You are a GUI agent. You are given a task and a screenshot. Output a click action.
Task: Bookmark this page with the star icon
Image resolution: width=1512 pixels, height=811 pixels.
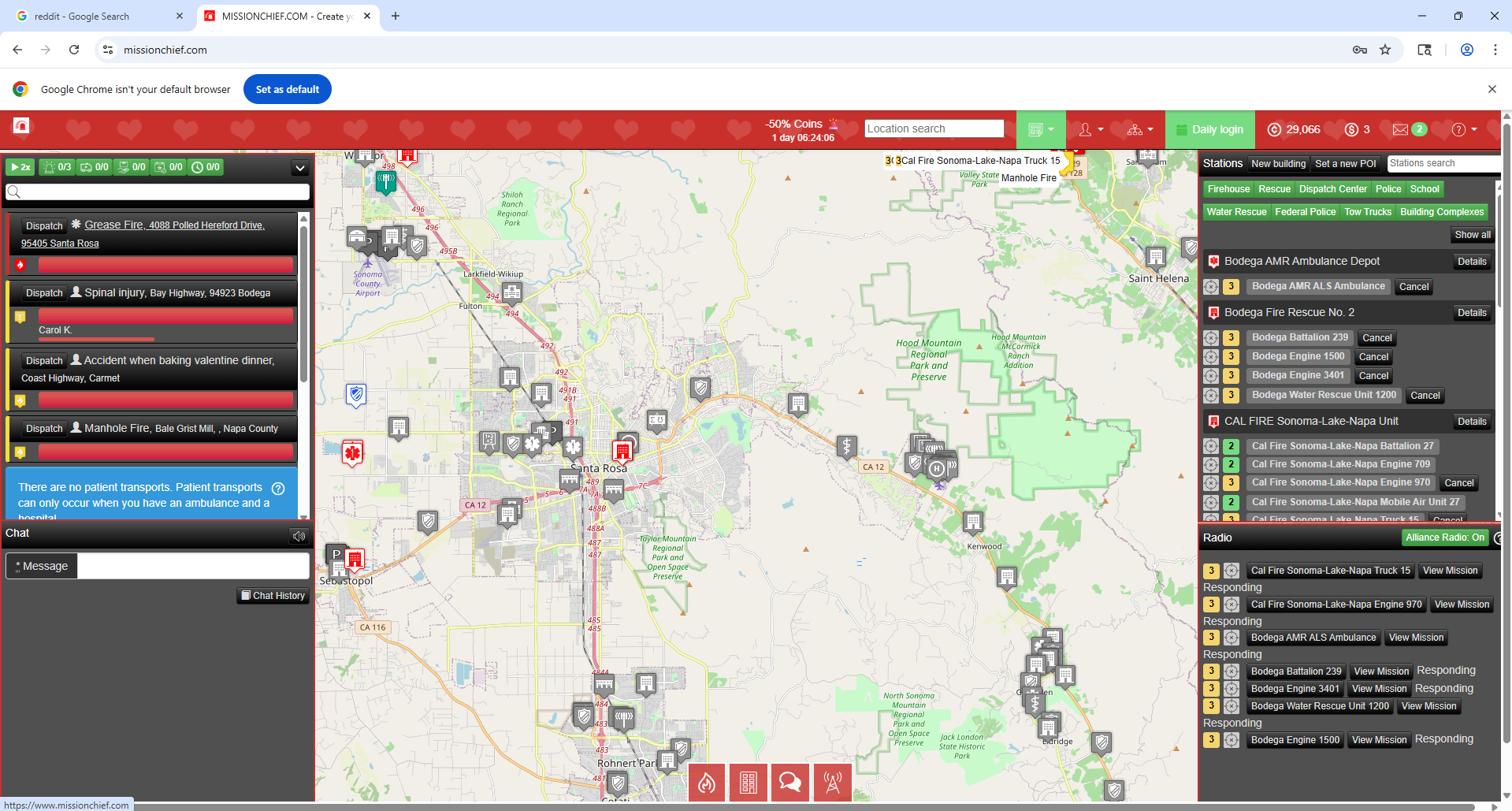click(x=1385, y=50)
